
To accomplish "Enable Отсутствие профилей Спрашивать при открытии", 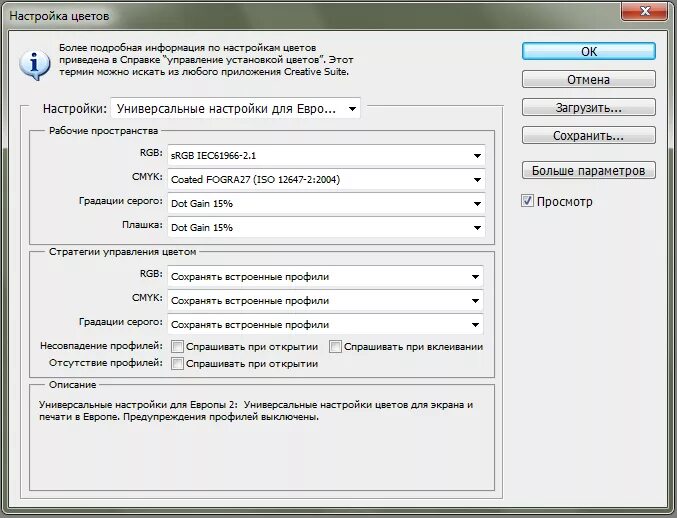I will point(177,363).
